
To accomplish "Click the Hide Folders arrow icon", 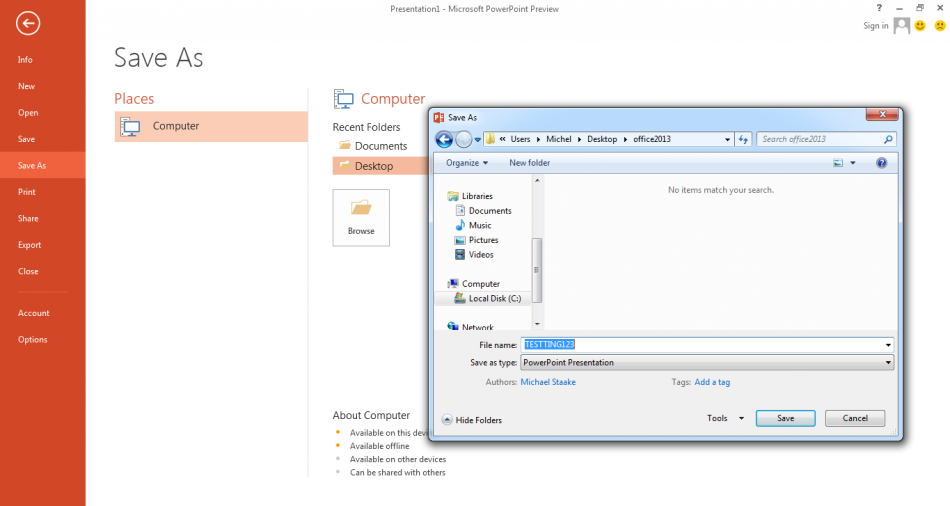I will [x=447, y=419].
